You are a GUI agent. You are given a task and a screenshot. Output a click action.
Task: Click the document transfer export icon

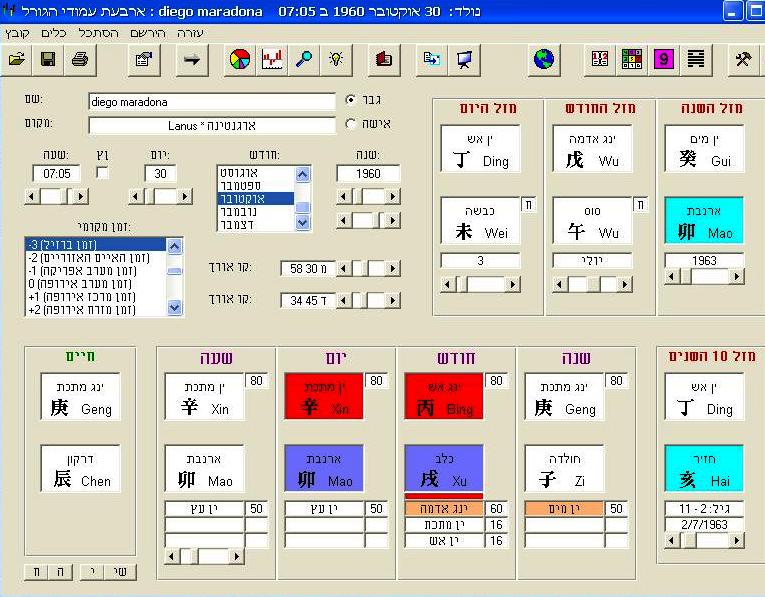[x=432, y=60]
